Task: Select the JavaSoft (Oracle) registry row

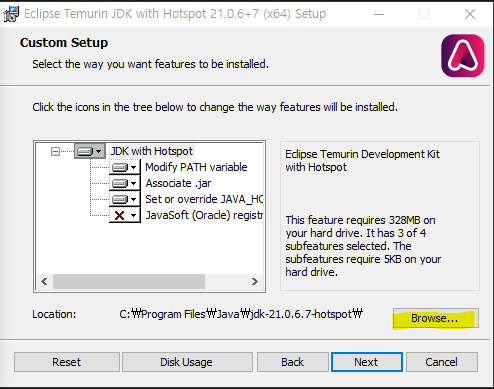Action: click(x=204, y=215)
